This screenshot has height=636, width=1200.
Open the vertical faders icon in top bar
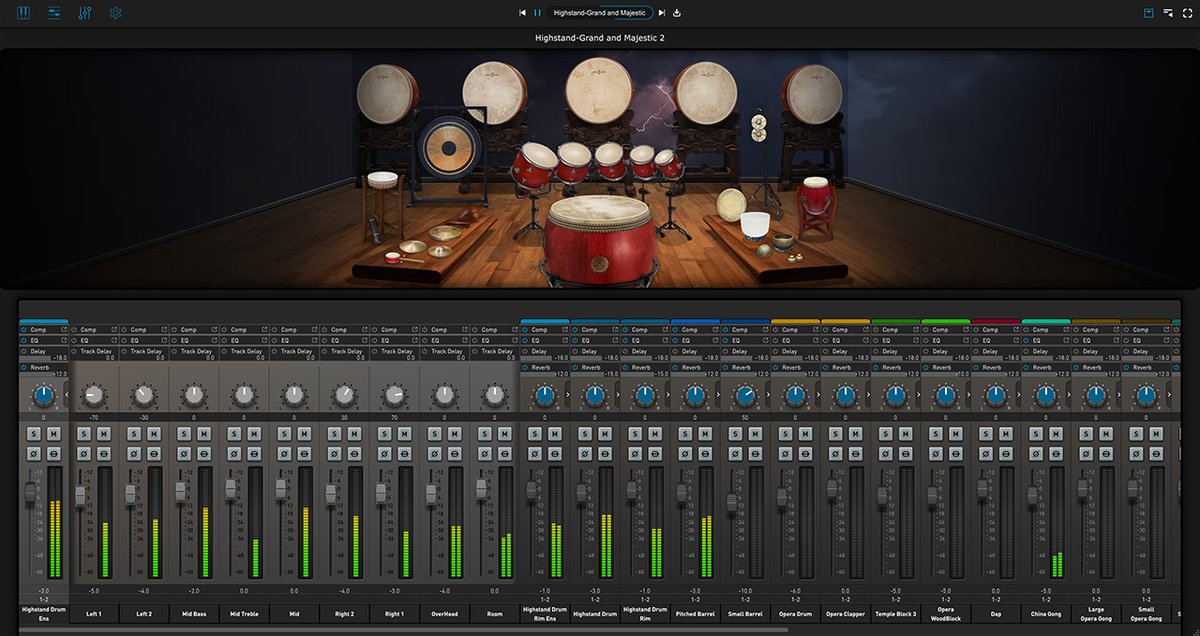(x=85, y=13)
